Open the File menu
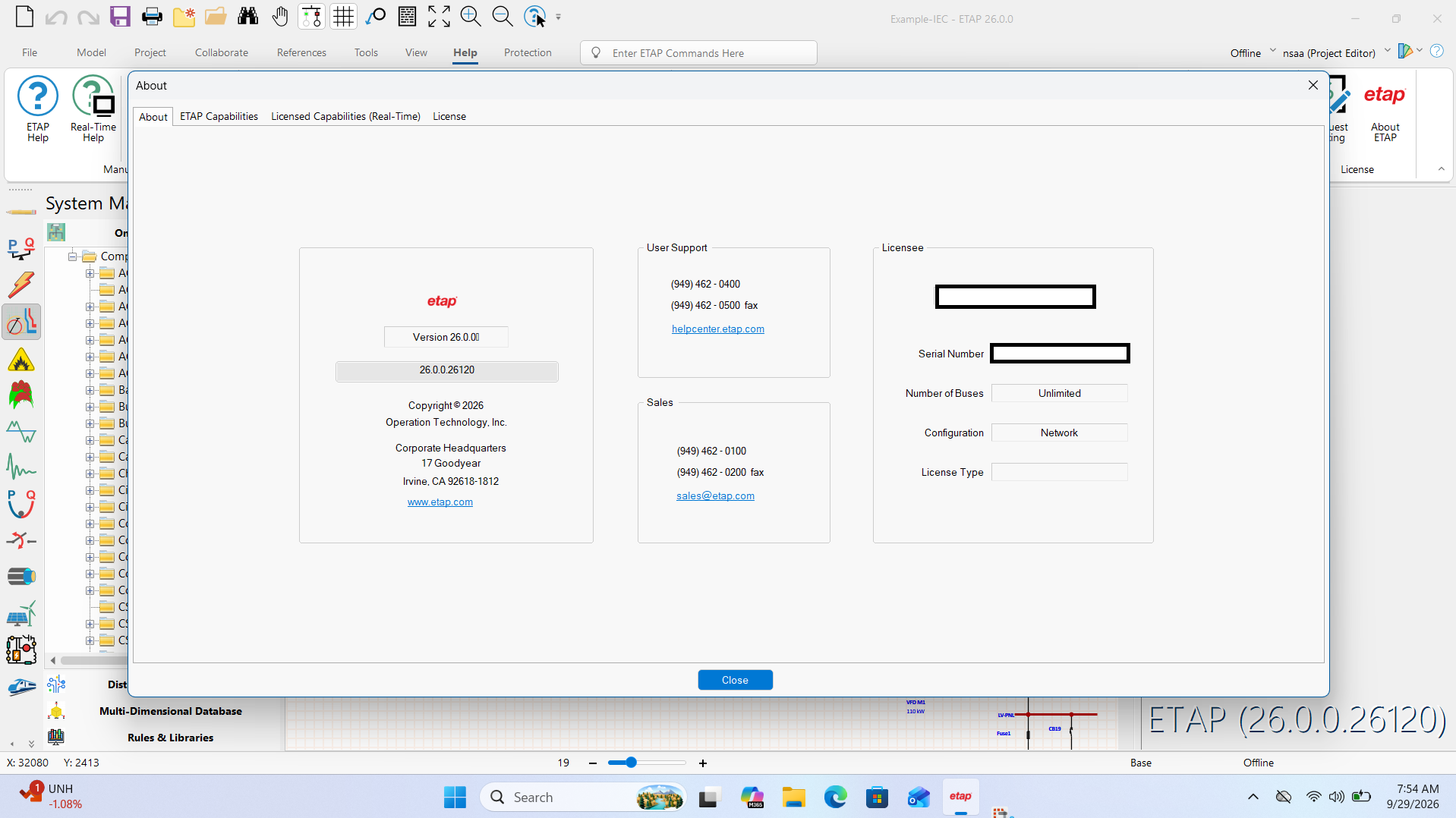1456x818 pixels. [x=30, y=52]
